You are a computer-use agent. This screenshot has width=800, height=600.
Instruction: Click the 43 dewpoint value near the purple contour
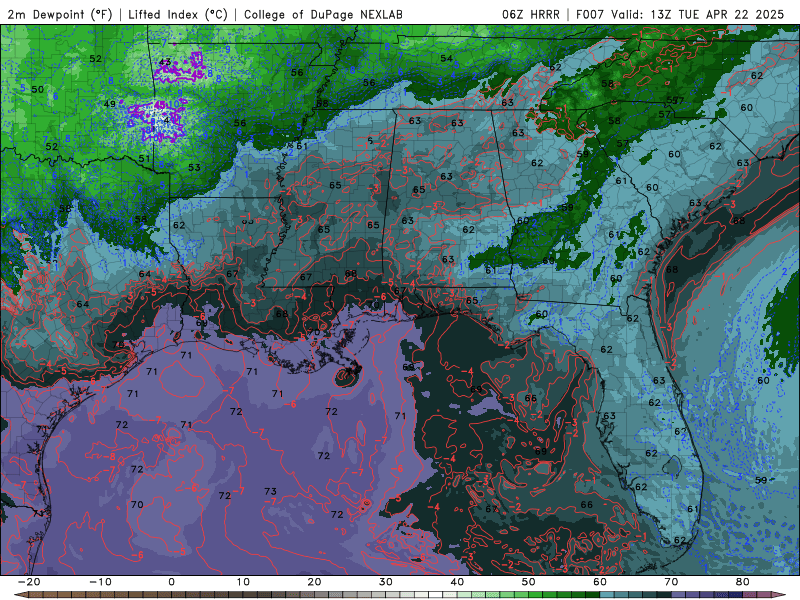point(165,63)
